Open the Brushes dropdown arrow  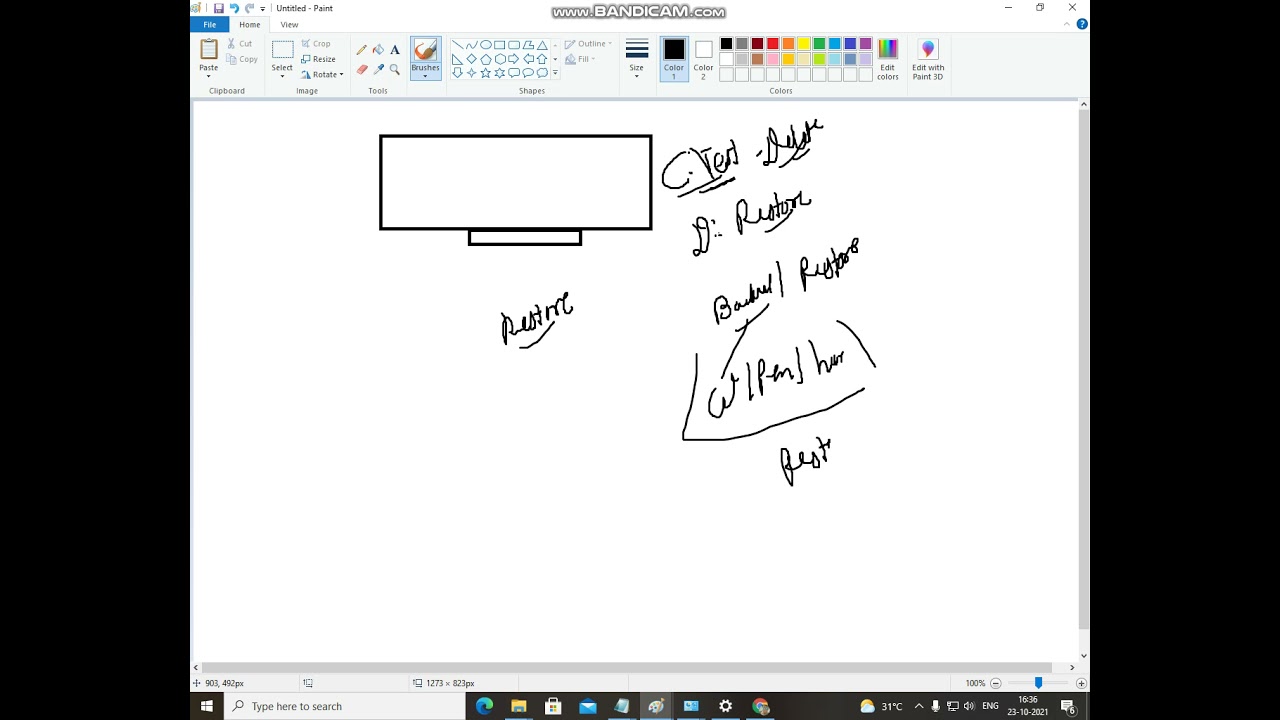pos(425,76)
